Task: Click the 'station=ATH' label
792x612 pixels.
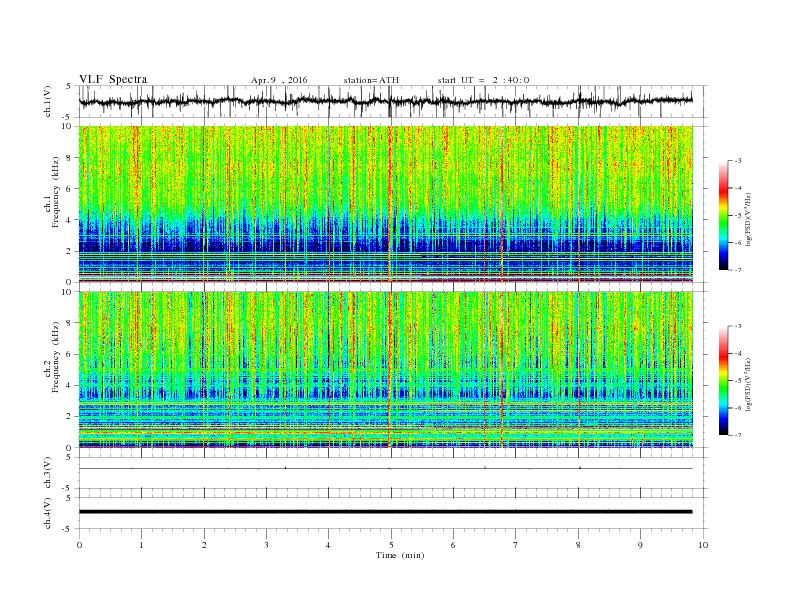Action: point(371,80)
